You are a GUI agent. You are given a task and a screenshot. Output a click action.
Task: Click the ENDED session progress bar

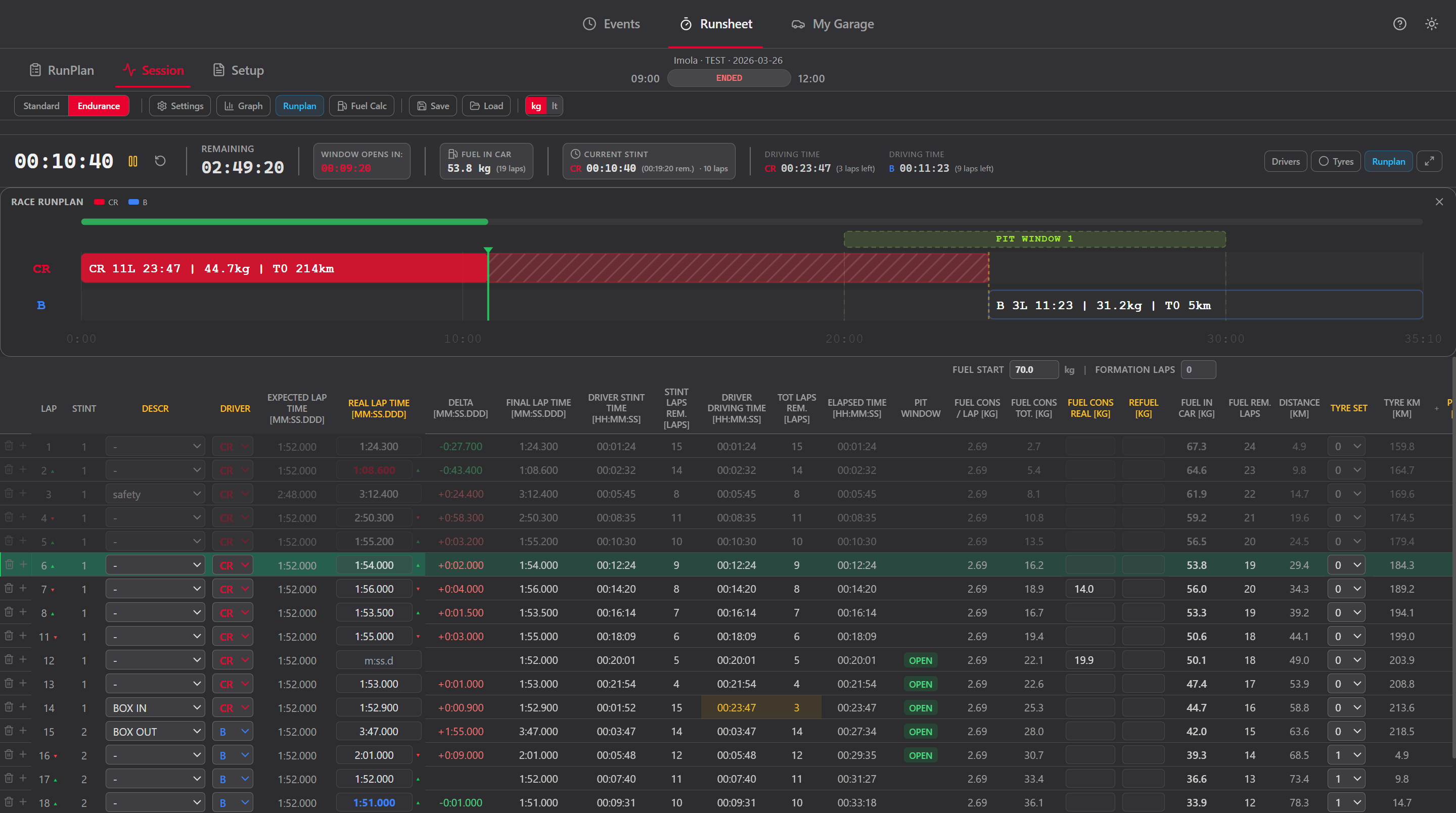[x=728, y=78]
